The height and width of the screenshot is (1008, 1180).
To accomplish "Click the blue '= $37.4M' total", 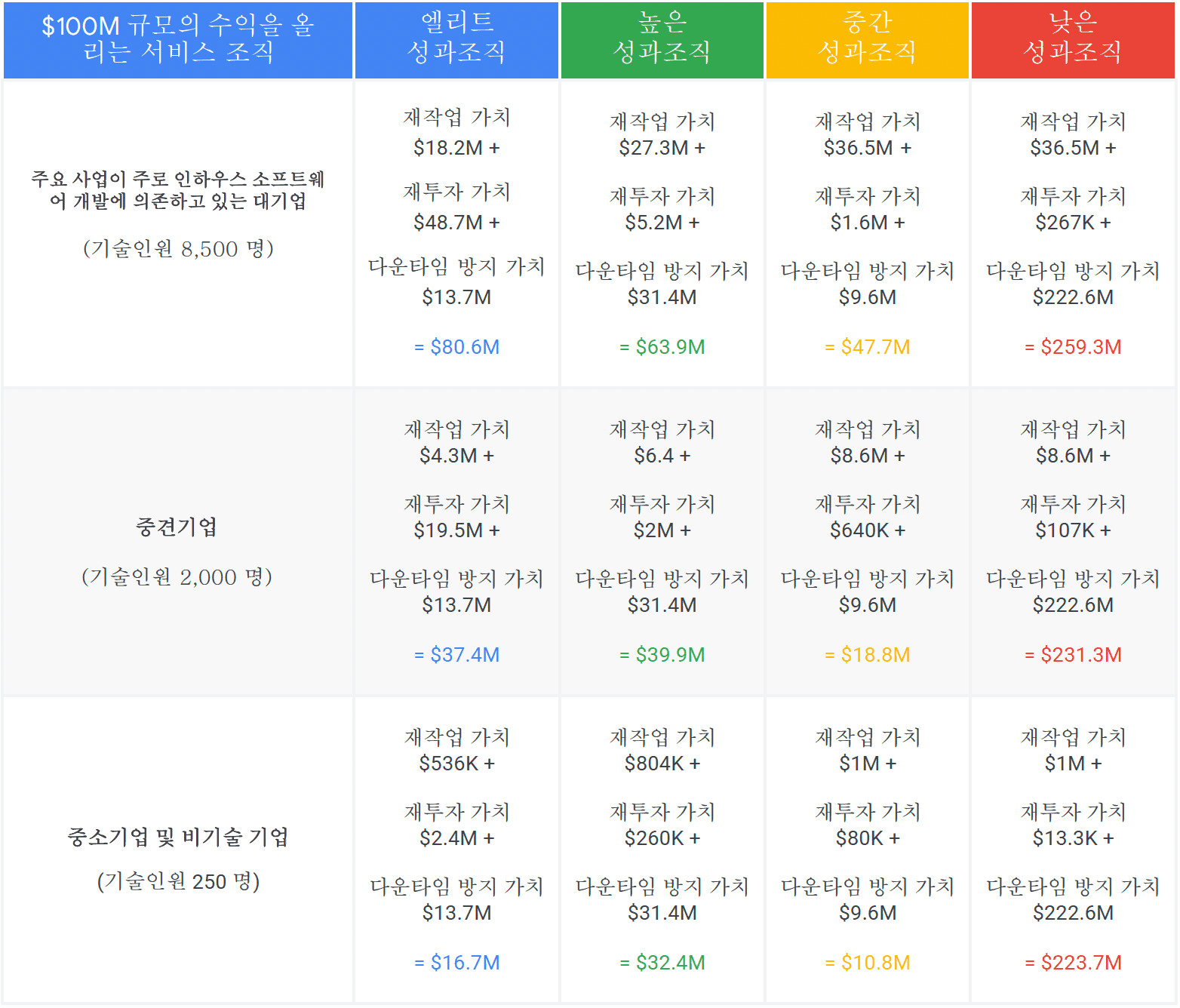I will click(456, 655).
